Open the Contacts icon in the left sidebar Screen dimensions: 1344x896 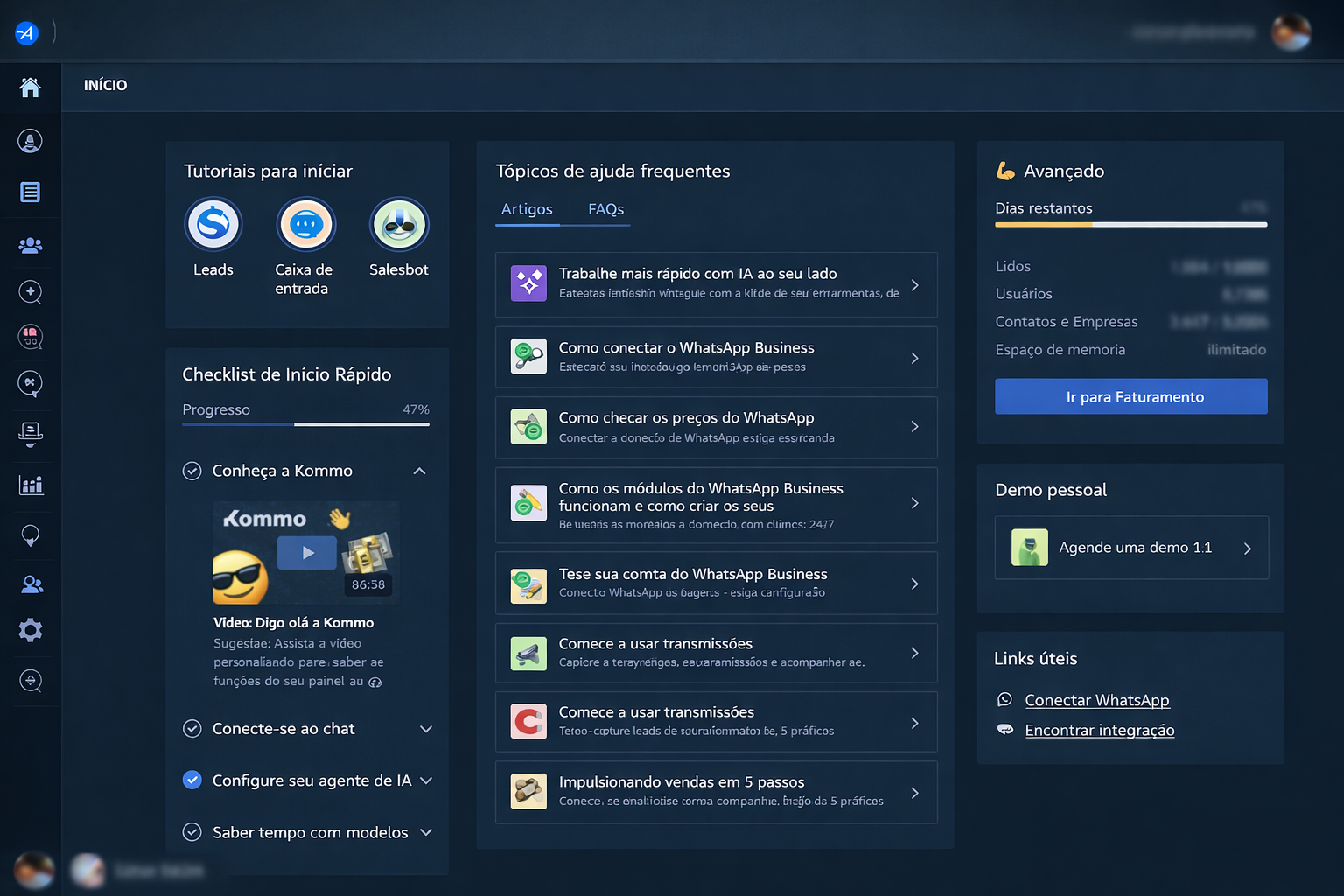(31, 245)
